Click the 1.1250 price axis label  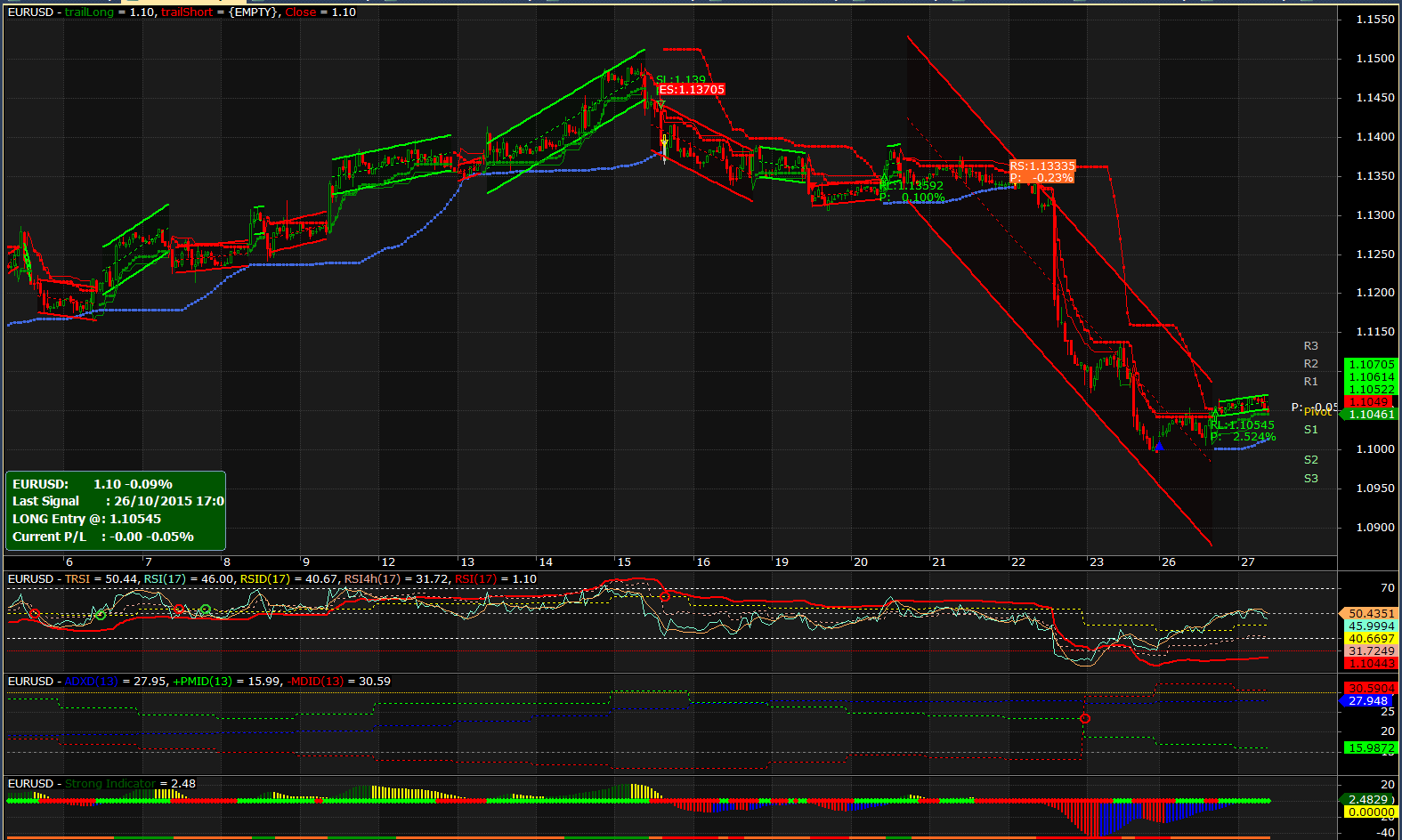(x=1375, y=254)
